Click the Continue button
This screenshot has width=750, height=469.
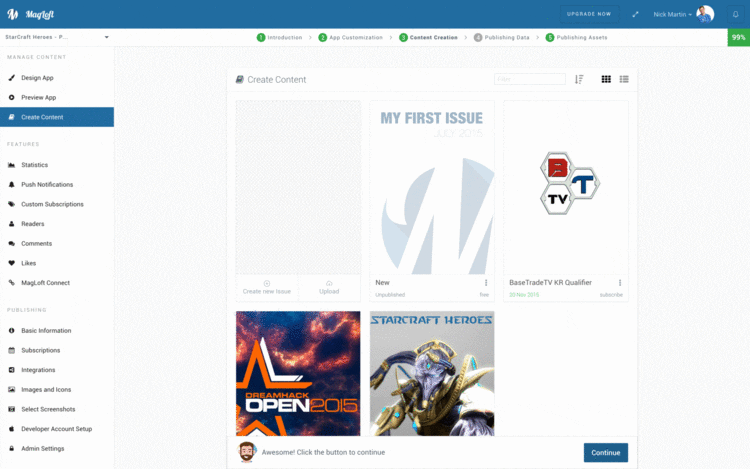coord(606,452)
